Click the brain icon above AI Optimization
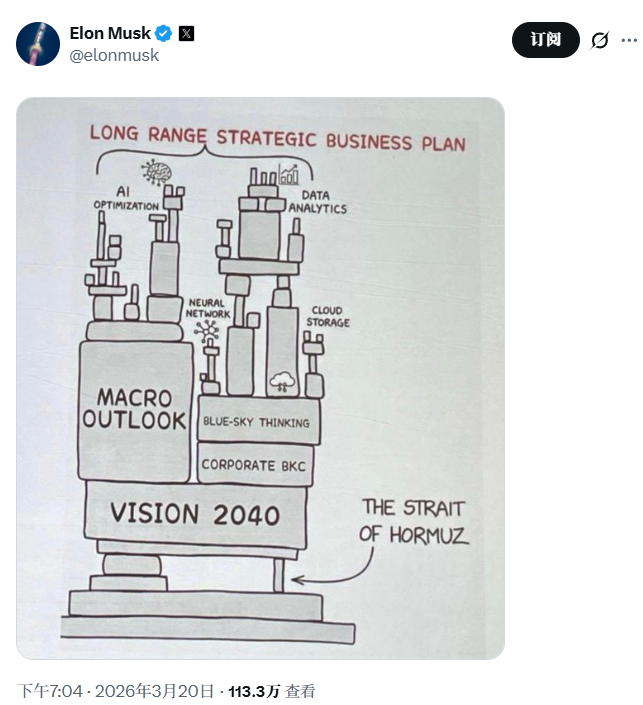The width and height of the screenshot is (643, 705). (x=156, y=172)
